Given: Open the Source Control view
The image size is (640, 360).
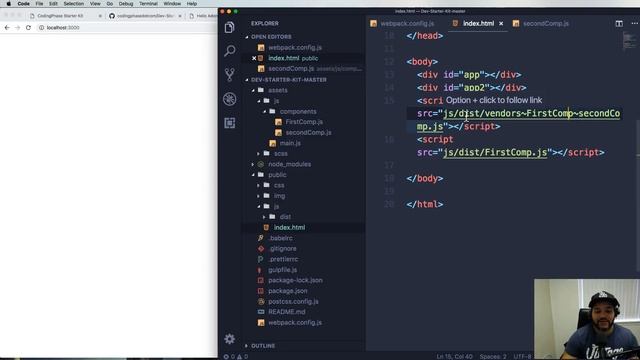Looking at the screenshot, I should tap(230, 75).
